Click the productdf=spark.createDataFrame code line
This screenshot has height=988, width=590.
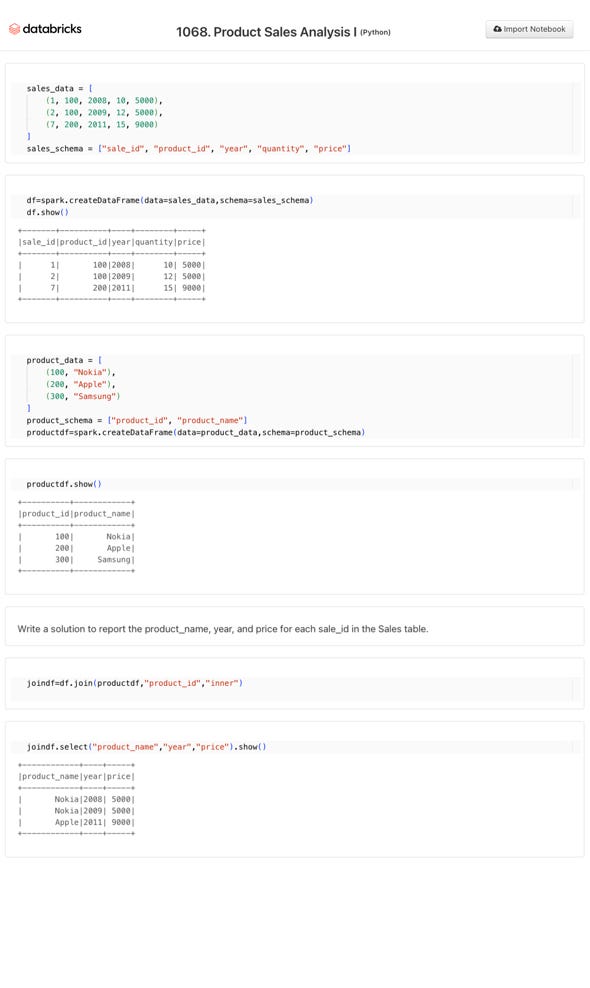point(195,432)
